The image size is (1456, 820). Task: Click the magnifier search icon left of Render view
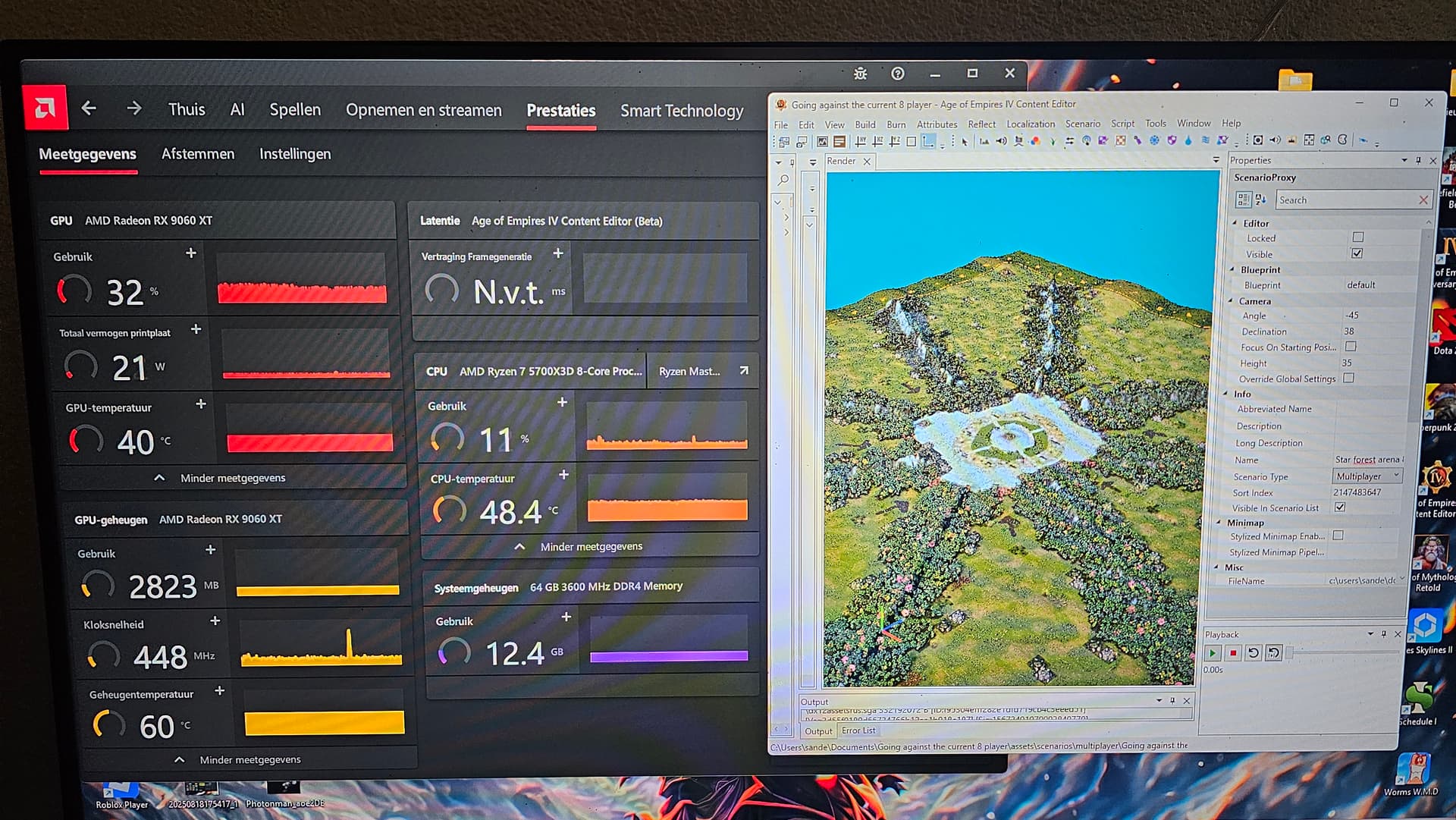pos(783,180)
